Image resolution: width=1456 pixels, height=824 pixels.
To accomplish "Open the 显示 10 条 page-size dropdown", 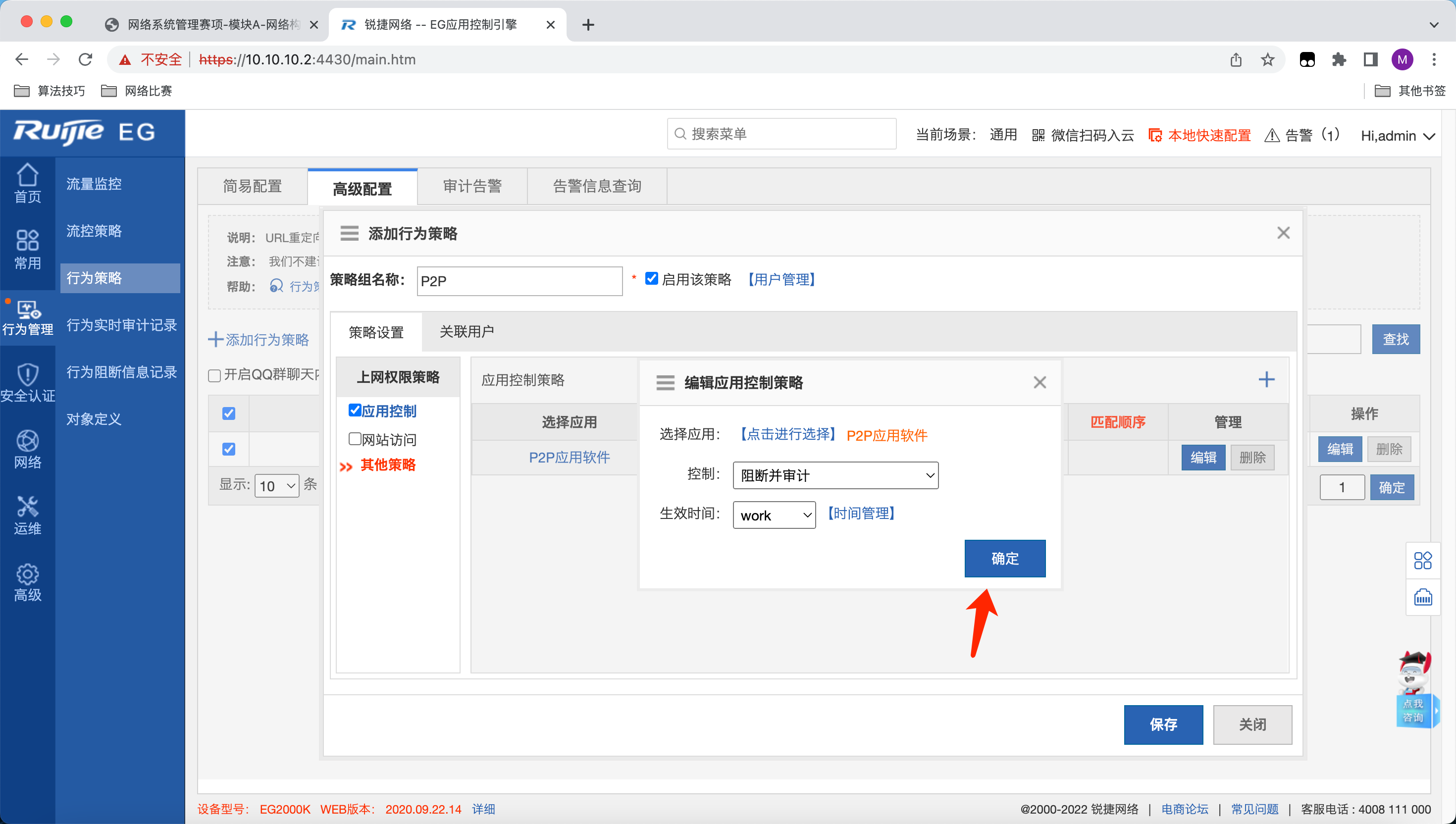I will pyautogui.click(x=276, y=486).
